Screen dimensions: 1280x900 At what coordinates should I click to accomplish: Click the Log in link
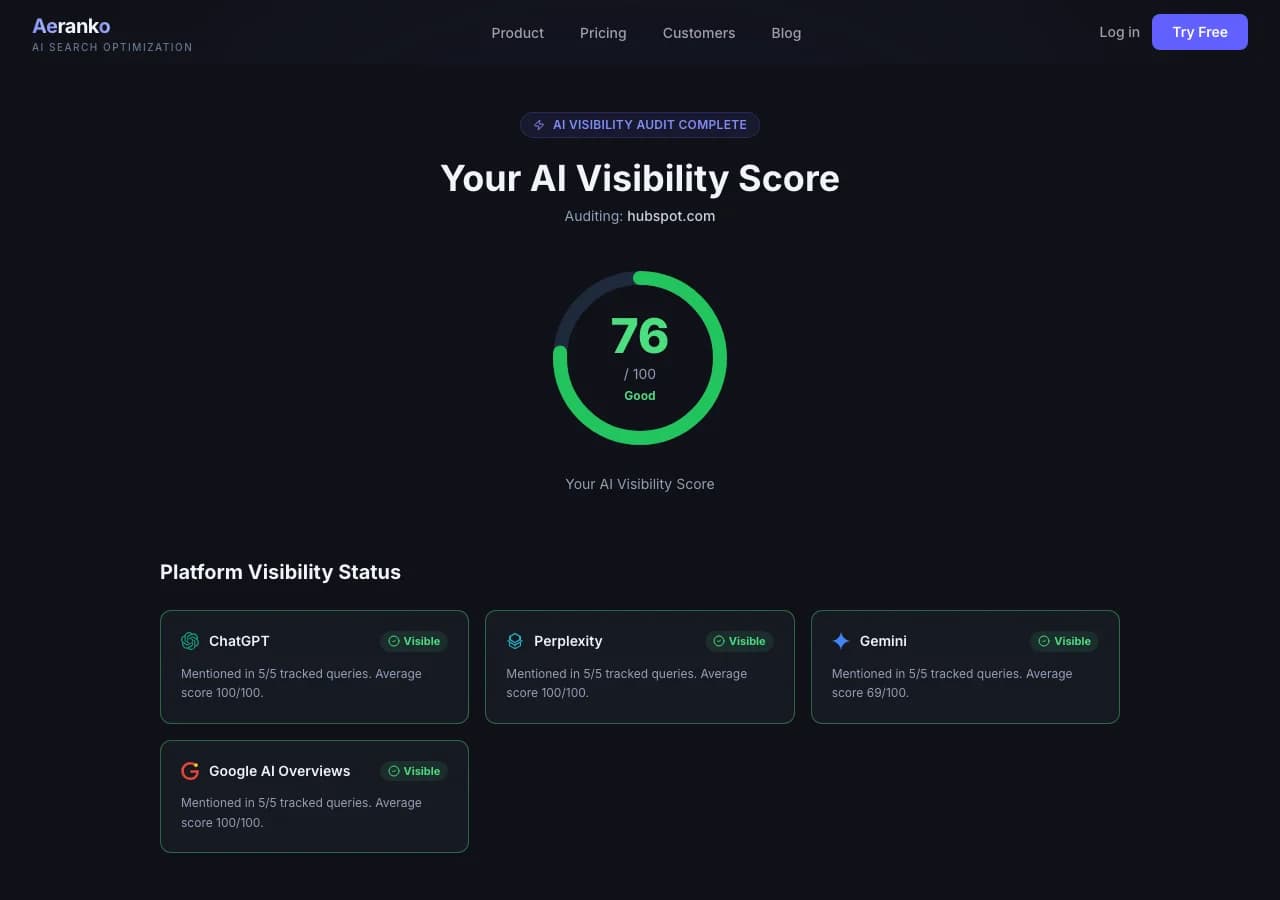[x=1119, y=32]
